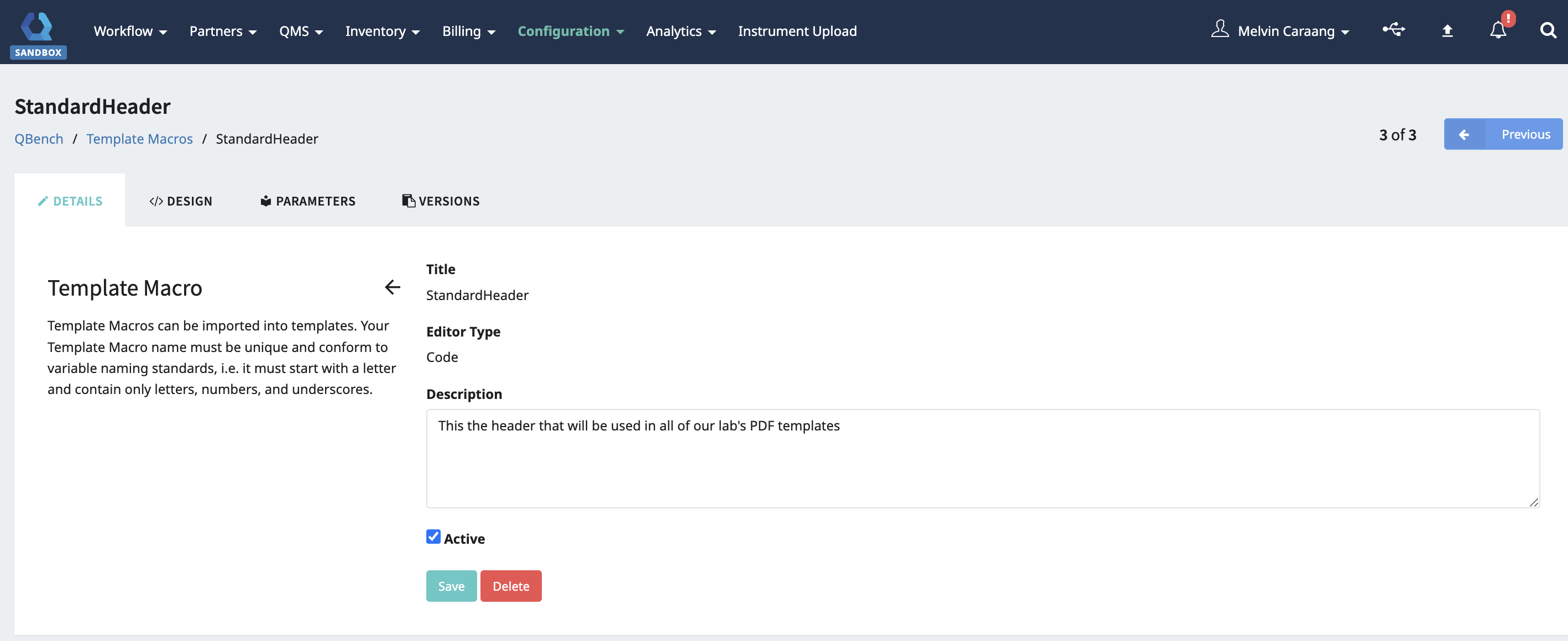This screenshot has height=641, width=1568.
Task: Click into the Description text field
Action: (982, 459)
